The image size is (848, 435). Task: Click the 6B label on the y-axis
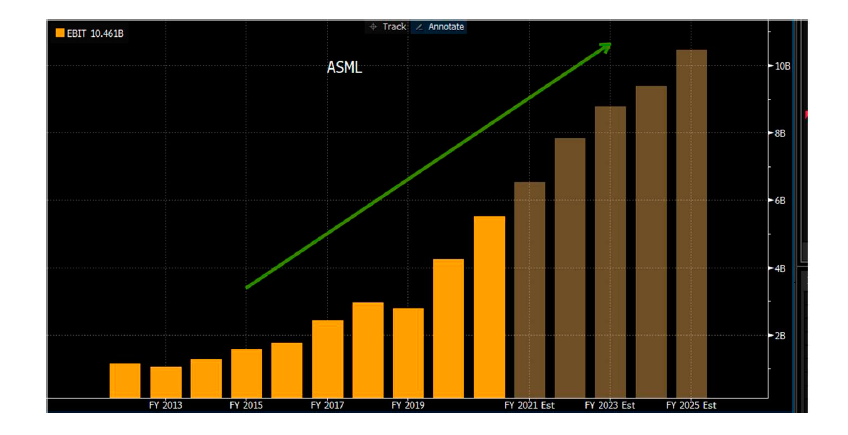(x=780, y=201)
